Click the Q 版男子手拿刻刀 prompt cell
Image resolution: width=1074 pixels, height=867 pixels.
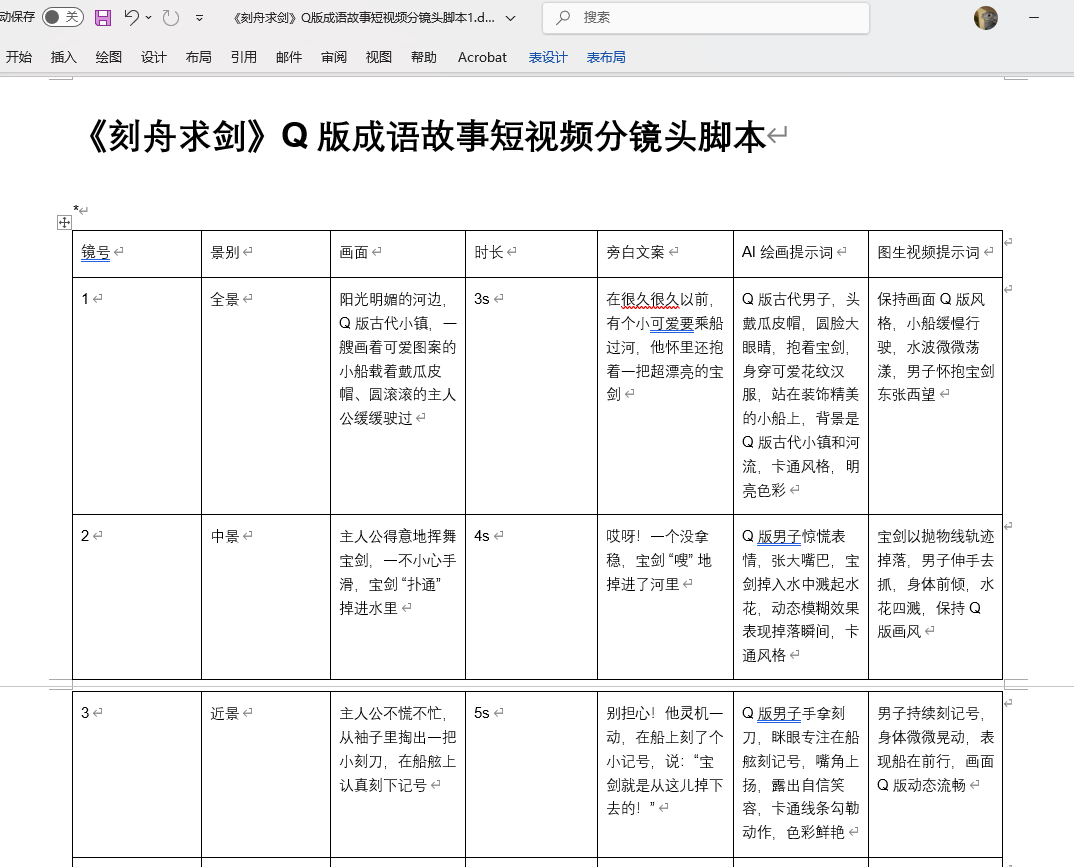801,774
